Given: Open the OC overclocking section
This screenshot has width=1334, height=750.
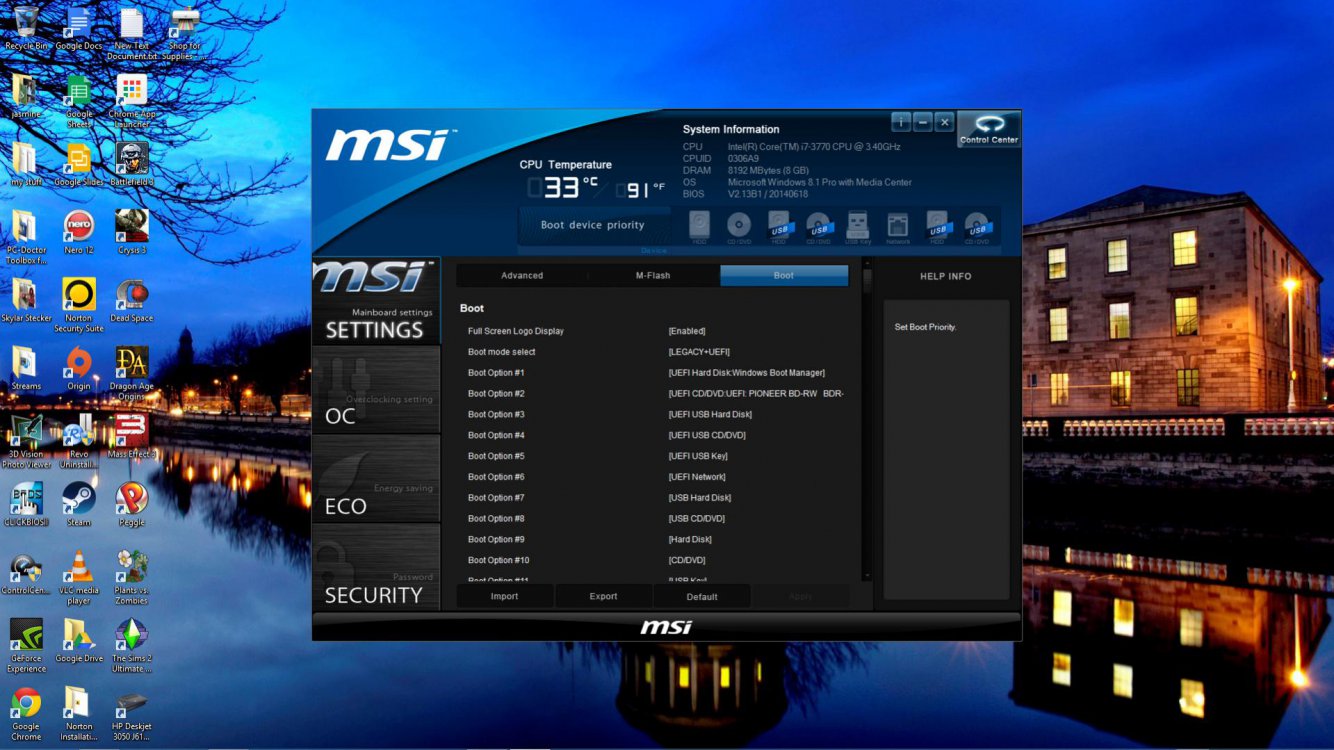Looking at the screenshot, I should click(x=376, y=390).
